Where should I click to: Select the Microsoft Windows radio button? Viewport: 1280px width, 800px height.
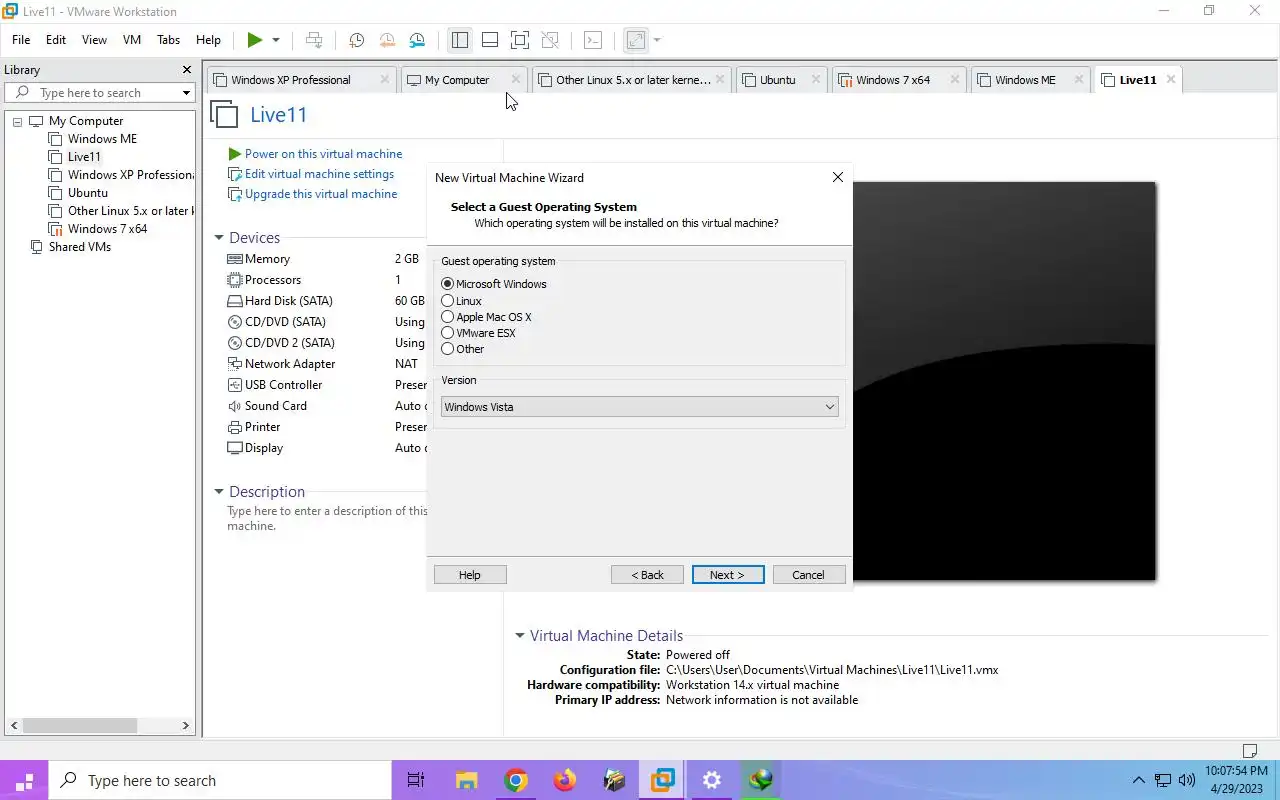448,284
